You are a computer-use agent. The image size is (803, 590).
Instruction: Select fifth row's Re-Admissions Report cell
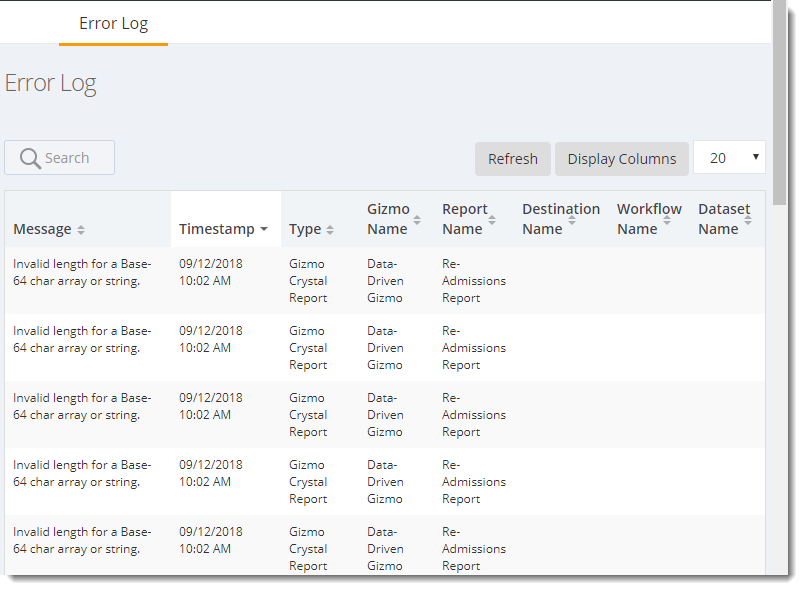click(x=474, y=549)
